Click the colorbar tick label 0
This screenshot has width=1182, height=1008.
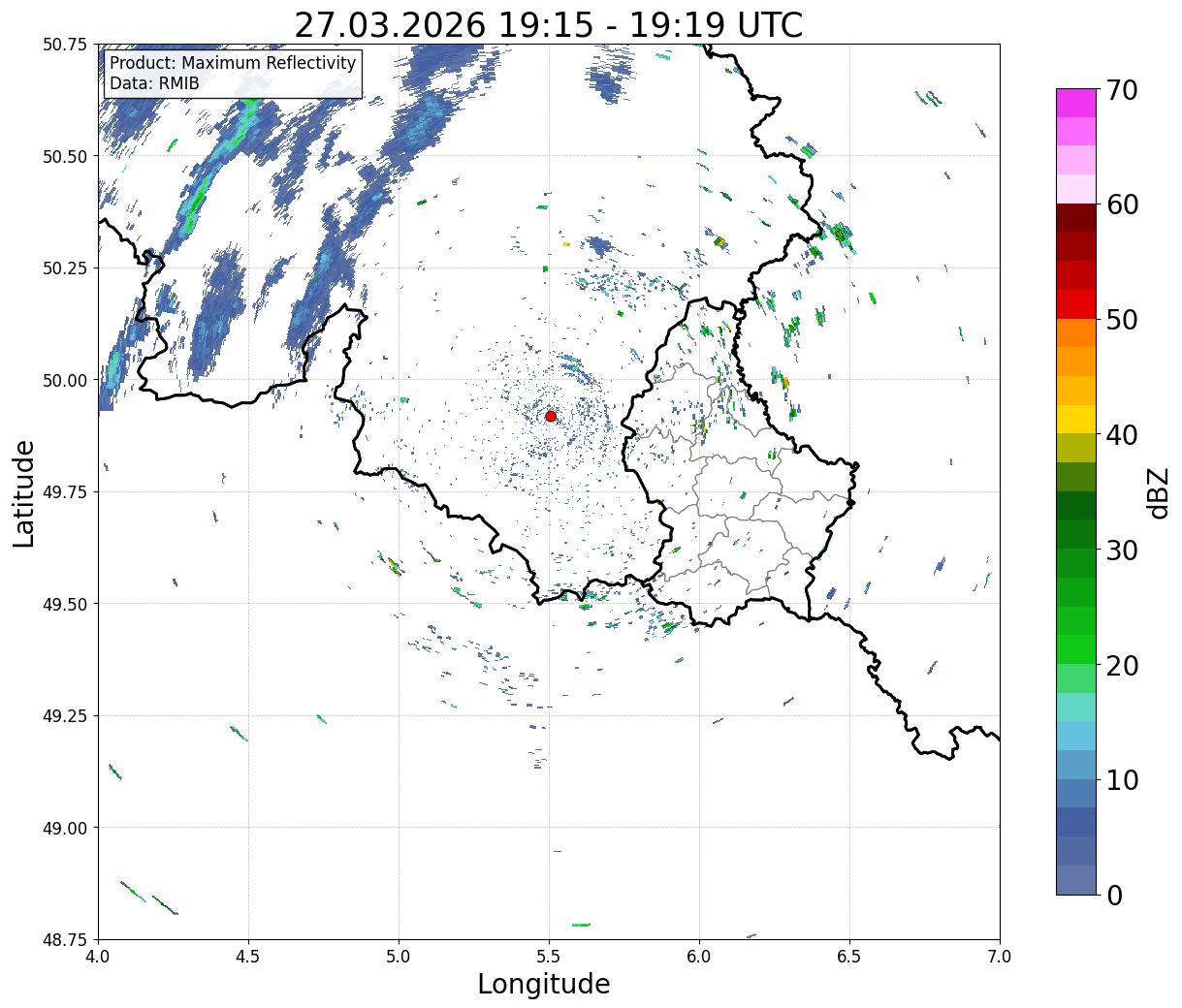(1114, 896)
